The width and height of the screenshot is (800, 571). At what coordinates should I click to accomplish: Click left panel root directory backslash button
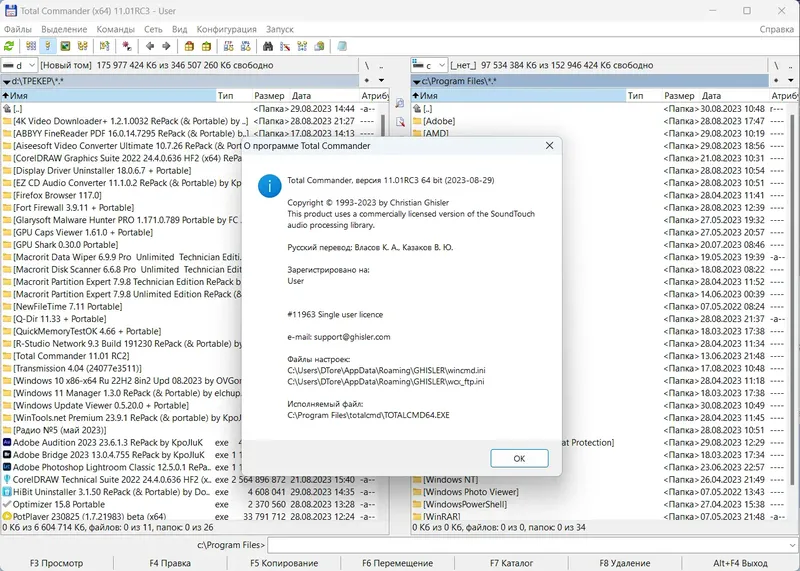point(366,65)
